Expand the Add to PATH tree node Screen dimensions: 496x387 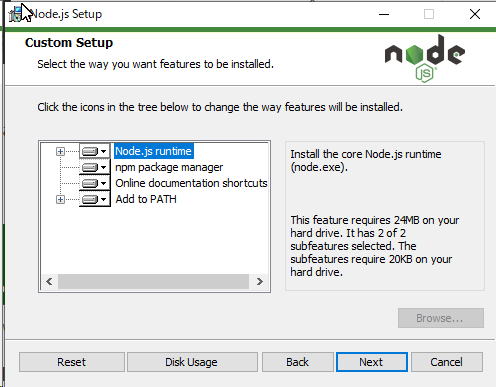pyautogui.click(x=60, y=200)
